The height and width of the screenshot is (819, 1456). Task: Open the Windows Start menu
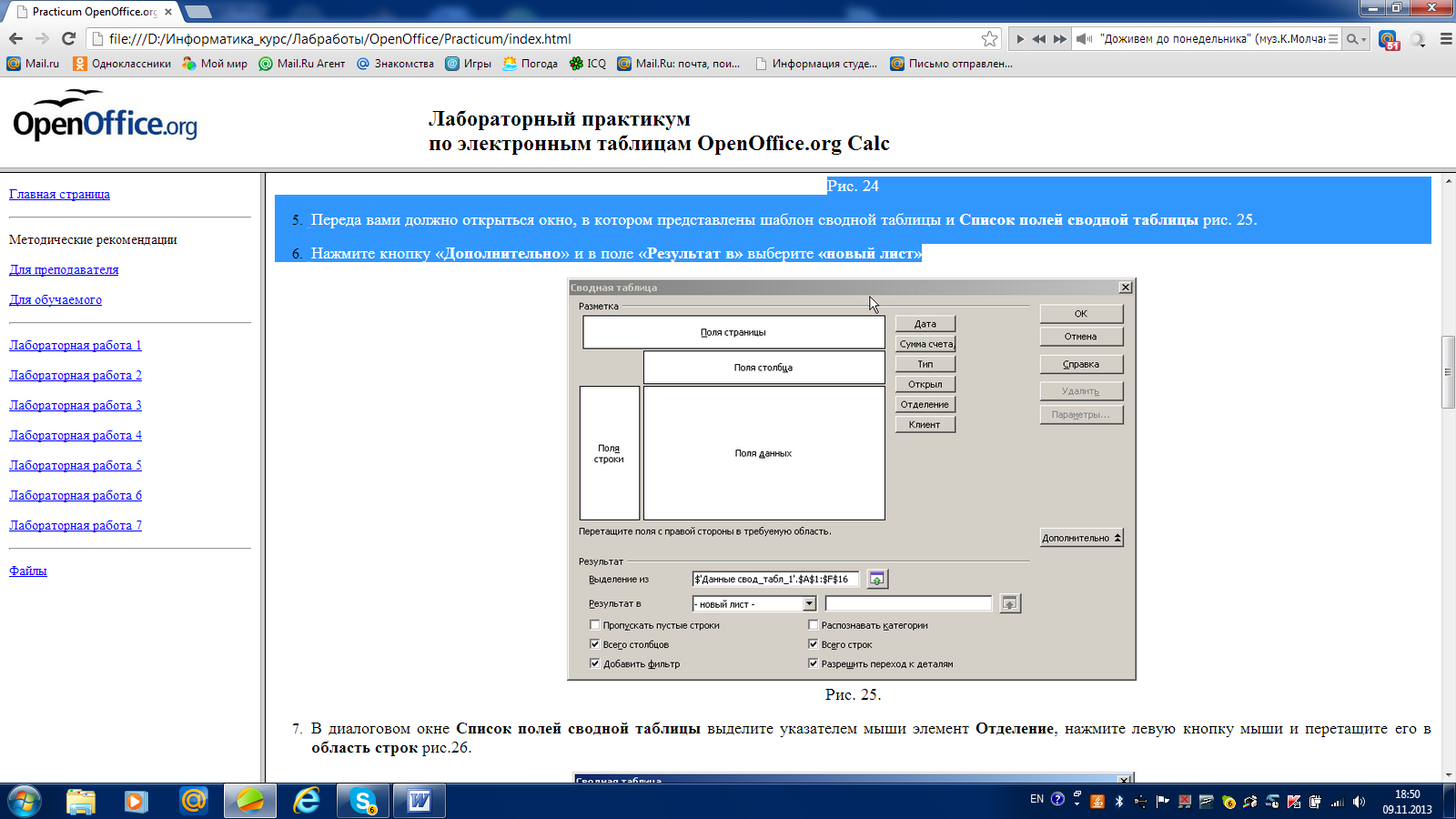click(25, 801)
